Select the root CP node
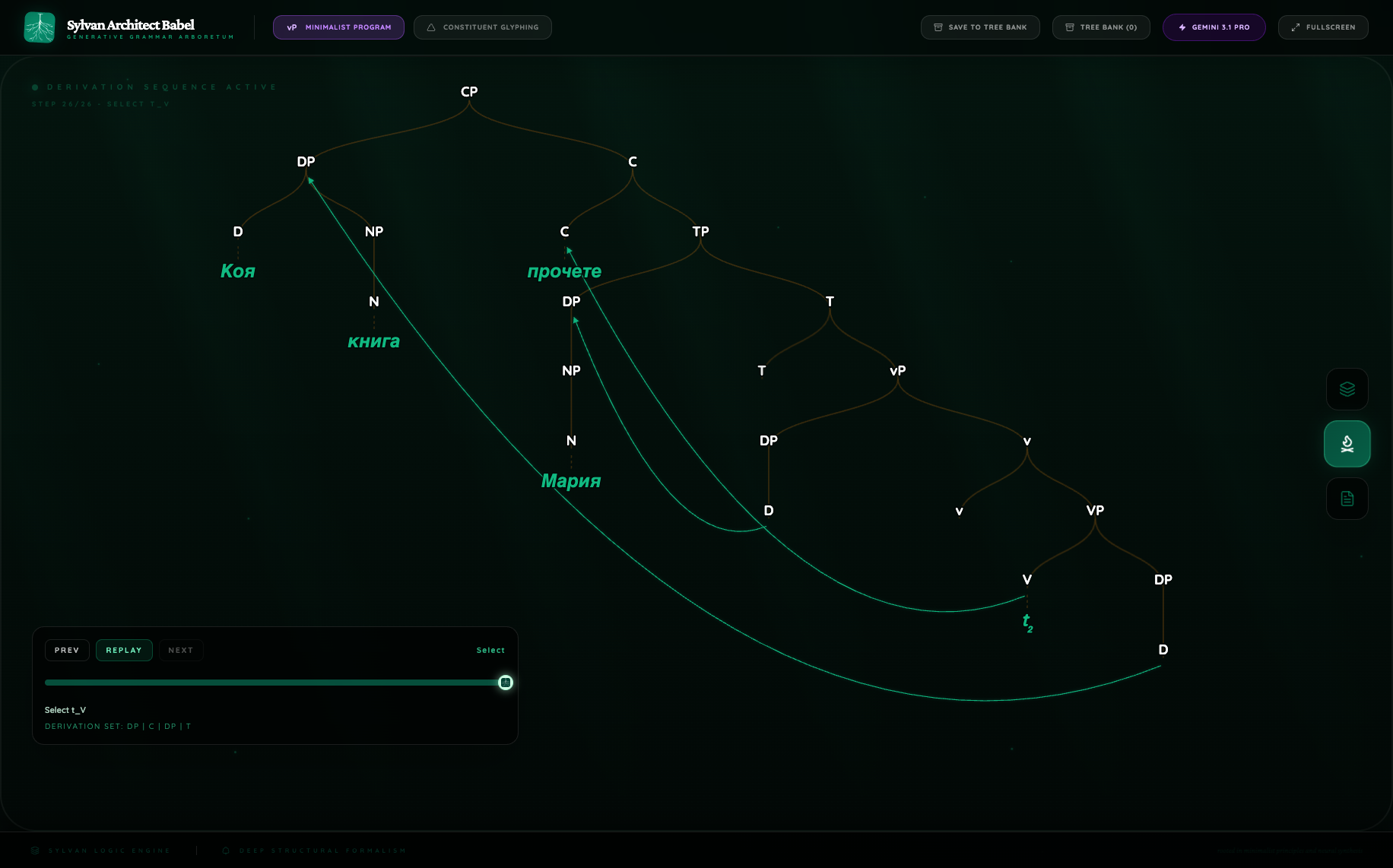 [469, 92]
